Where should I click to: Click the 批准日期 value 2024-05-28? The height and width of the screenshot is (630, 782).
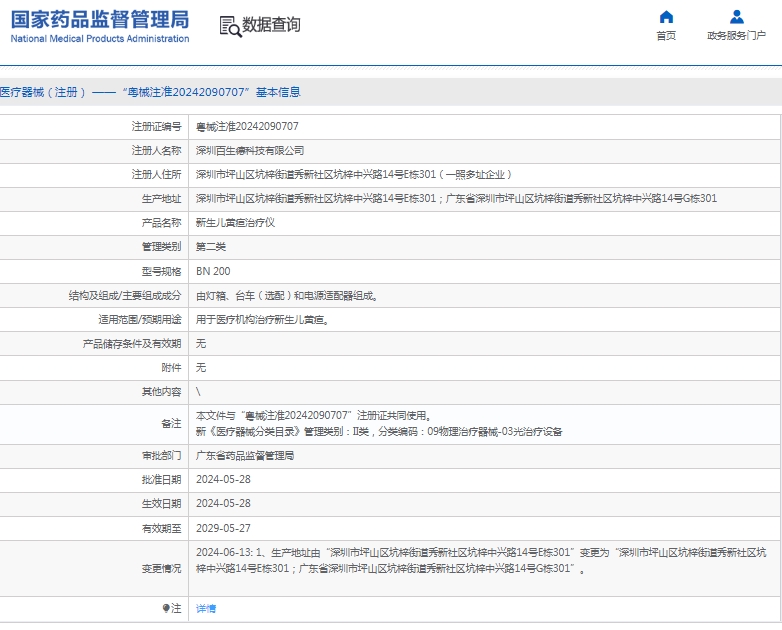[x=223, y=479]
